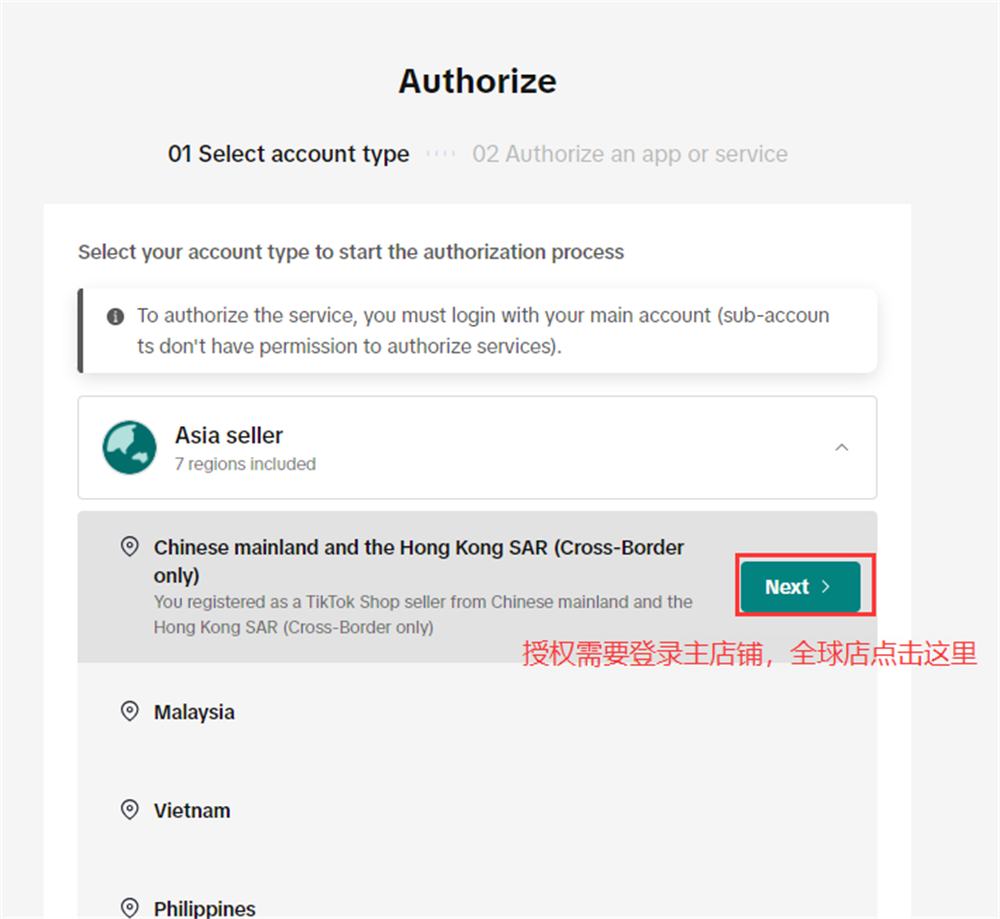Click the info icon in the notice banner
The height and width of the screenshot is (919, 1000).
pos(115,316)
